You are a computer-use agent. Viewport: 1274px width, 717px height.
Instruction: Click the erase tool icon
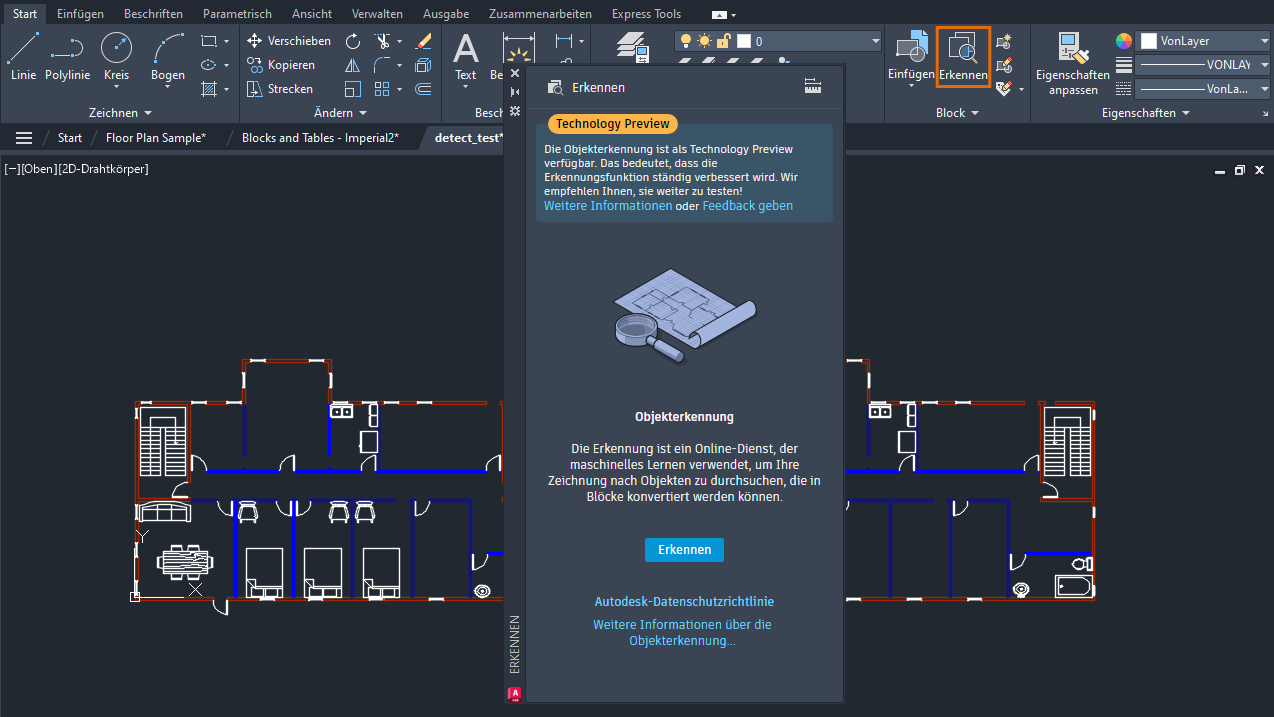coord(423,41)
